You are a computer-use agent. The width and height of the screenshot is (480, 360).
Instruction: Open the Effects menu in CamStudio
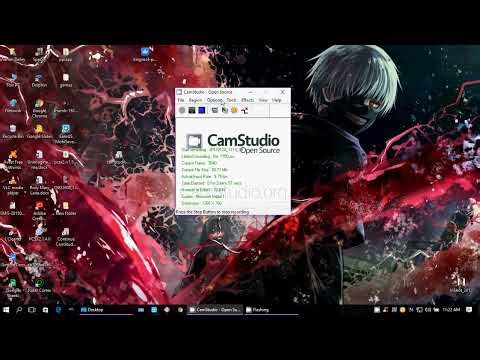click(247, 100)
